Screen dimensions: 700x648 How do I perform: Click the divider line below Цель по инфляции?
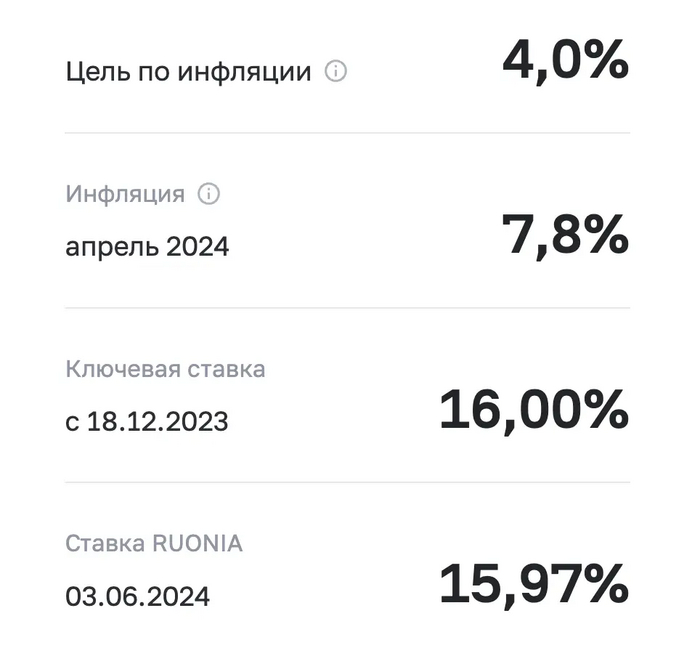coord(347,133)
